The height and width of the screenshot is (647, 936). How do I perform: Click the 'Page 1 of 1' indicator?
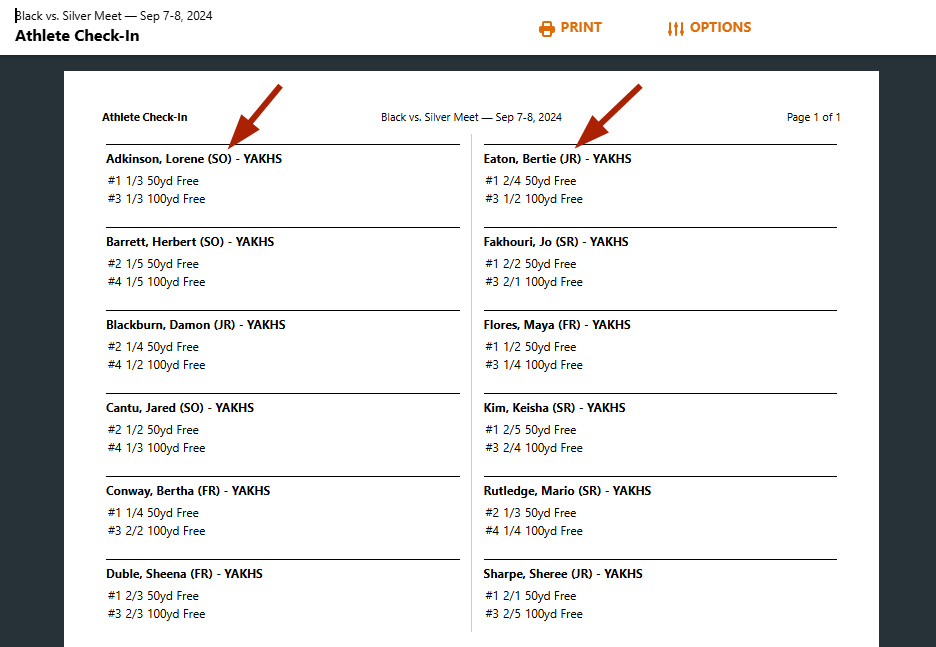(x=813, y=117)
